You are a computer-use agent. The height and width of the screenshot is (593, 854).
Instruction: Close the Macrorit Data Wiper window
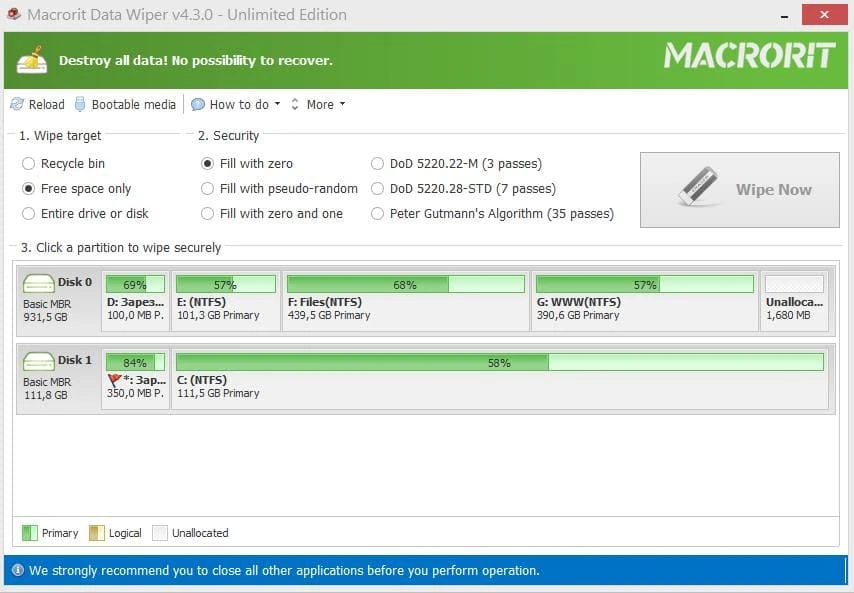[x=824, y=15]
